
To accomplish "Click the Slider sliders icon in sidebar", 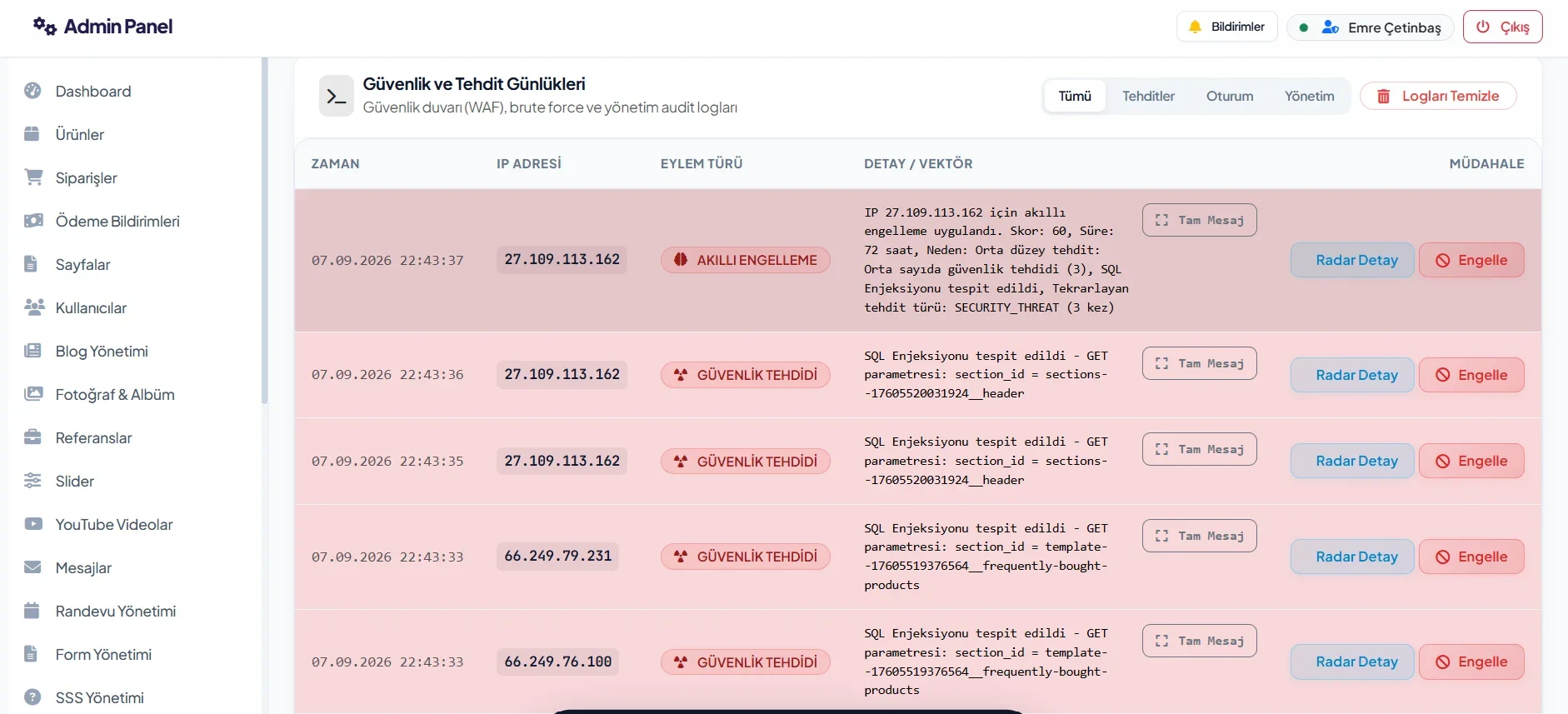I will coord(32,481).
